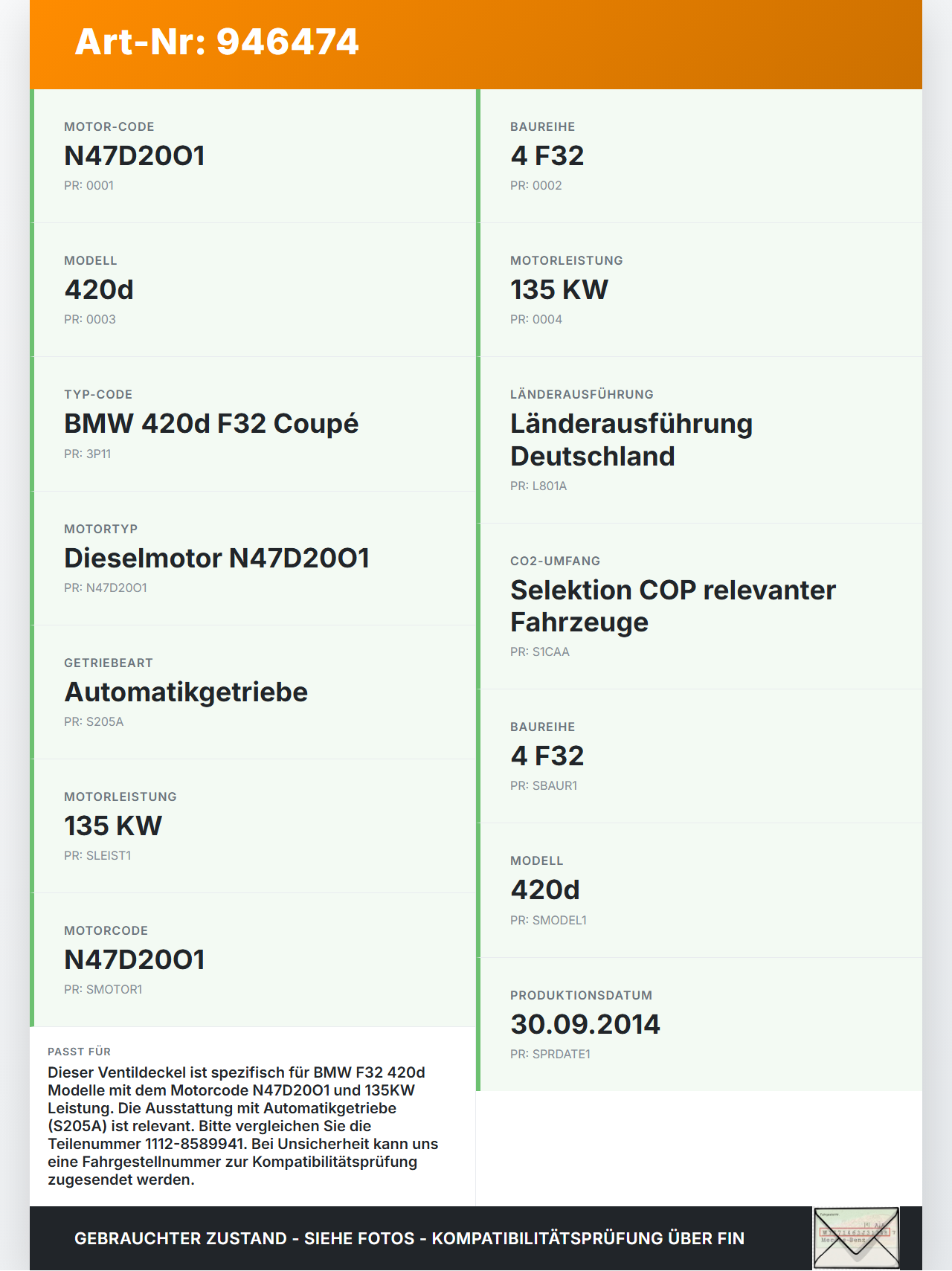Click the PR: L801A code label
952x1271 pixels.
coord(538,486)
